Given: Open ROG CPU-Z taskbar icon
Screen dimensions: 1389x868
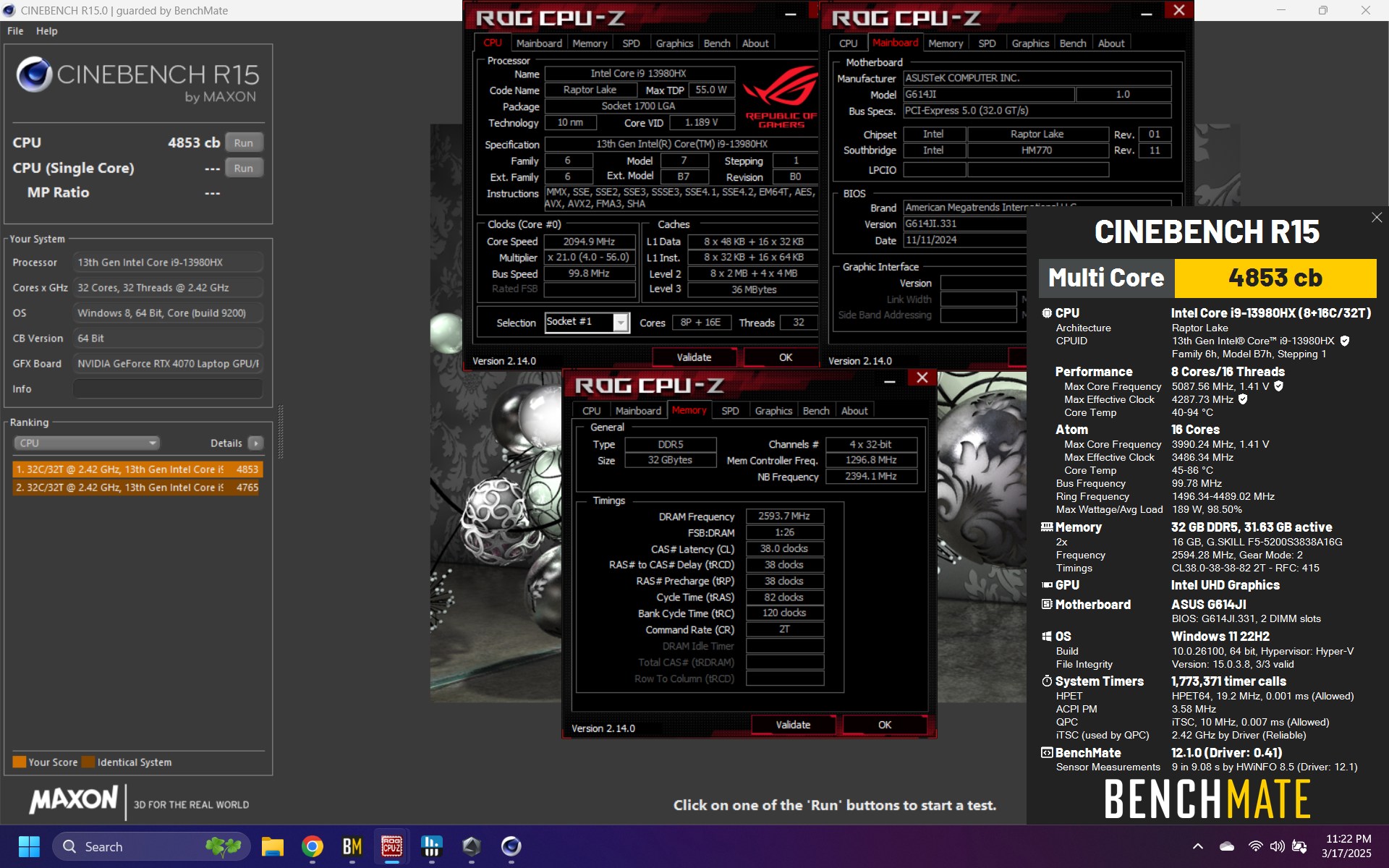Looking at the screenshot, I should coord(392,846).
